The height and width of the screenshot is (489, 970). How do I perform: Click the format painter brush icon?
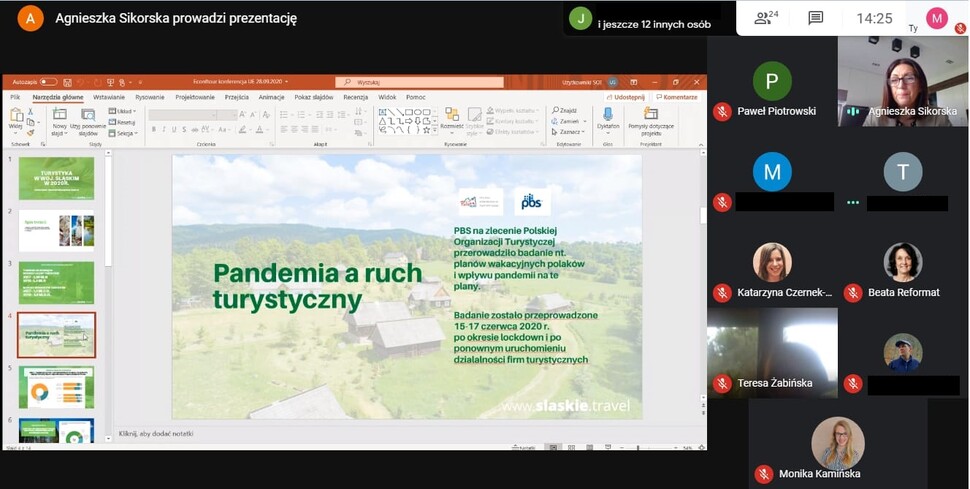coord(30,132)
